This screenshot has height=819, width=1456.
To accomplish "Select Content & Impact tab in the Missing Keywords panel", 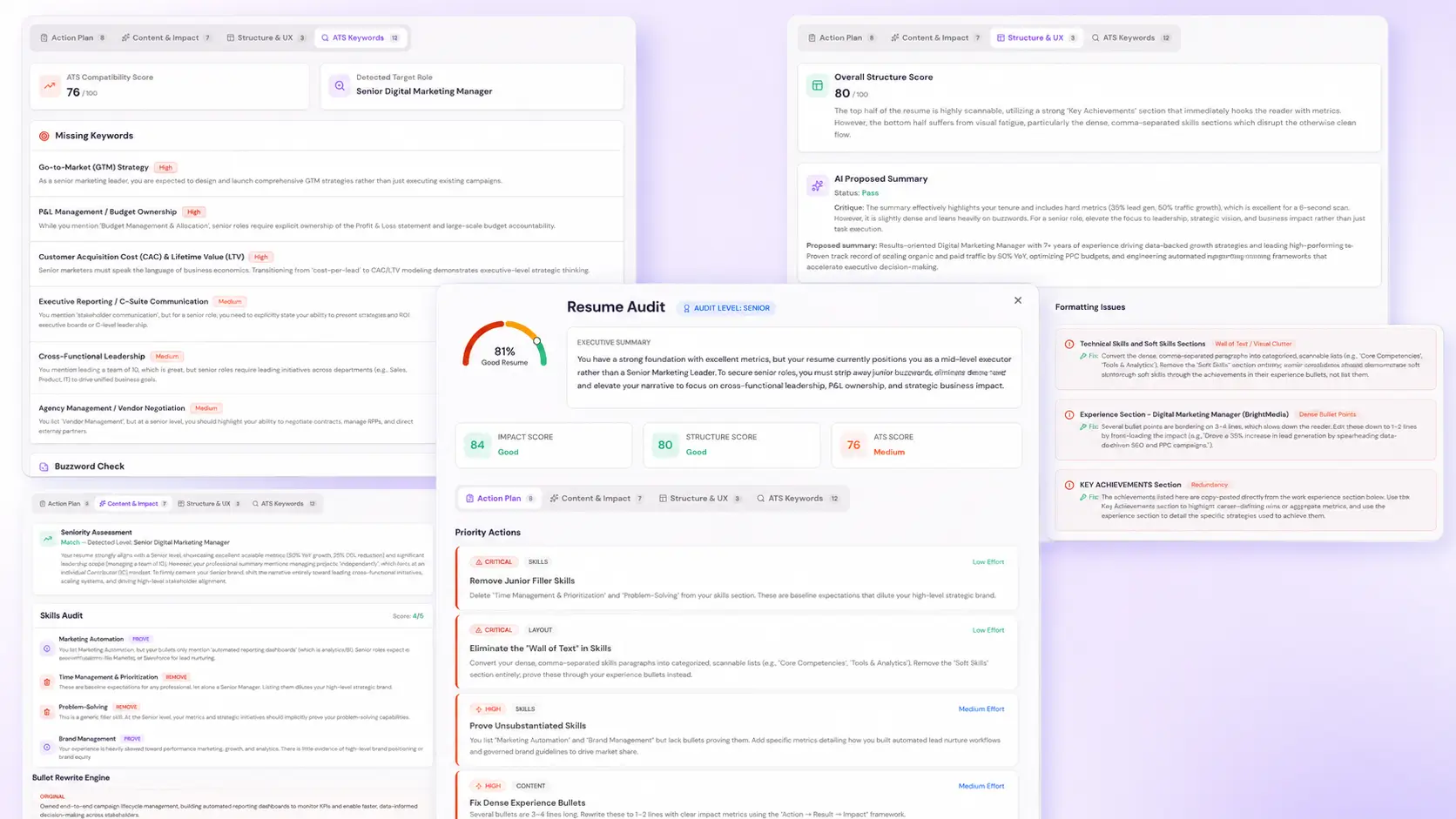I will point(166,38).
